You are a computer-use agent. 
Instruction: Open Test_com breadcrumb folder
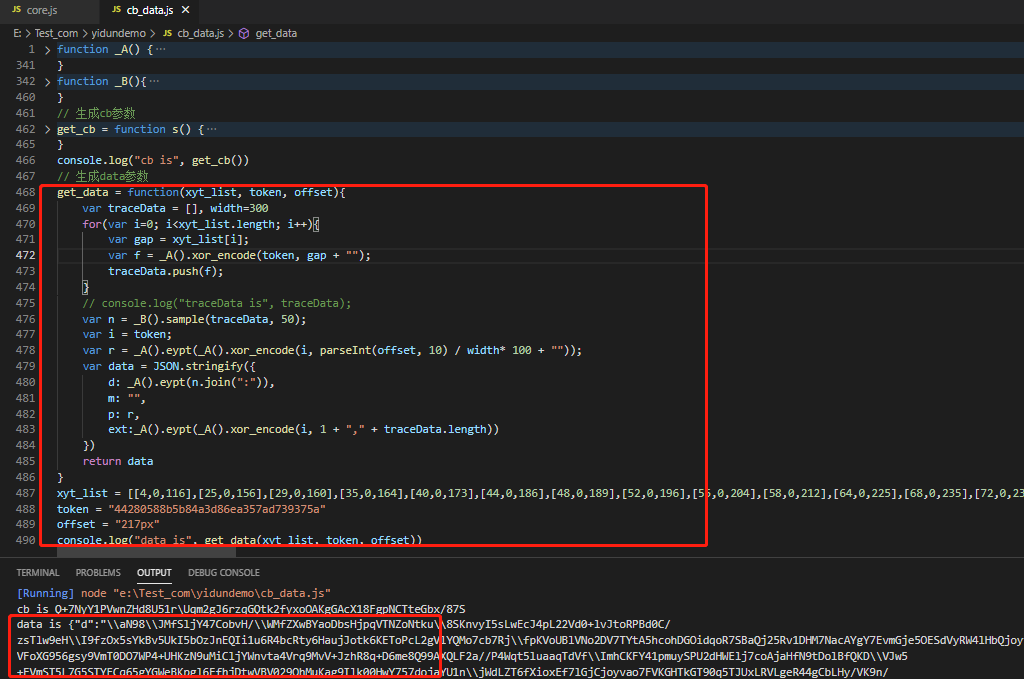coord(56,33)
